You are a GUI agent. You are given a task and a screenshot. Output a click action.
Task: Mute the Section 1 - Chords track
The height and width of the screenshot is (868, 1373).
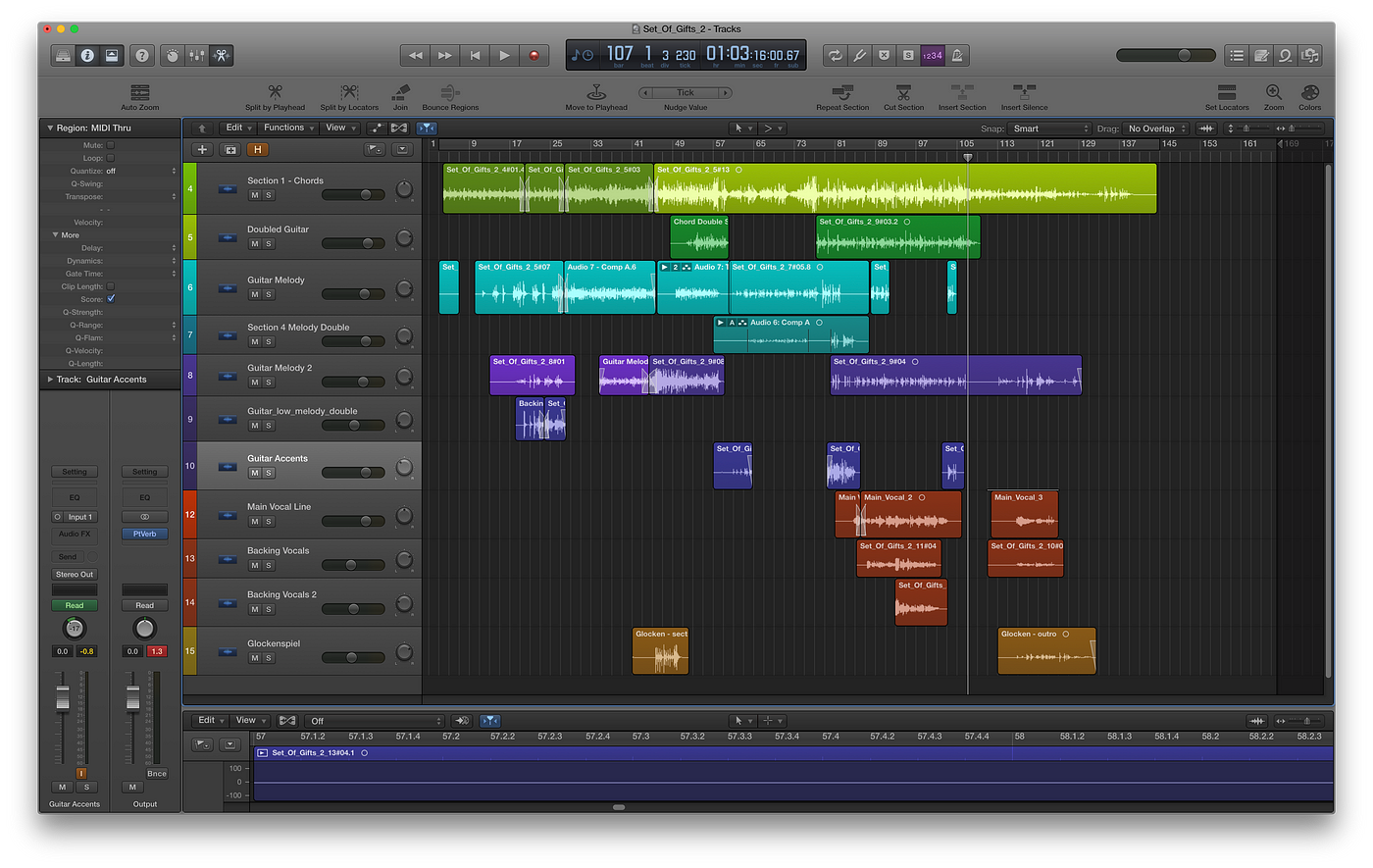pos(255,195)
